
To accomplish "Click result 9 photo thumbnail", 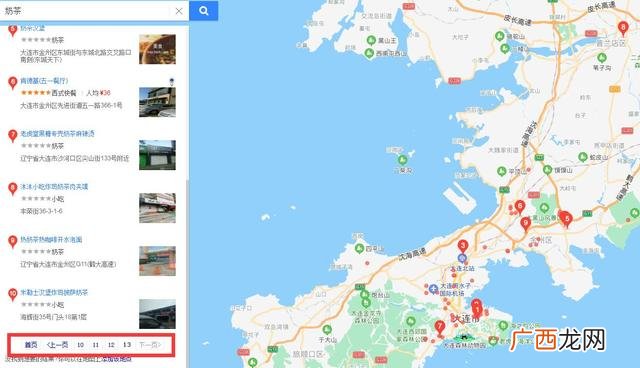I will click(x=157, y=261).
